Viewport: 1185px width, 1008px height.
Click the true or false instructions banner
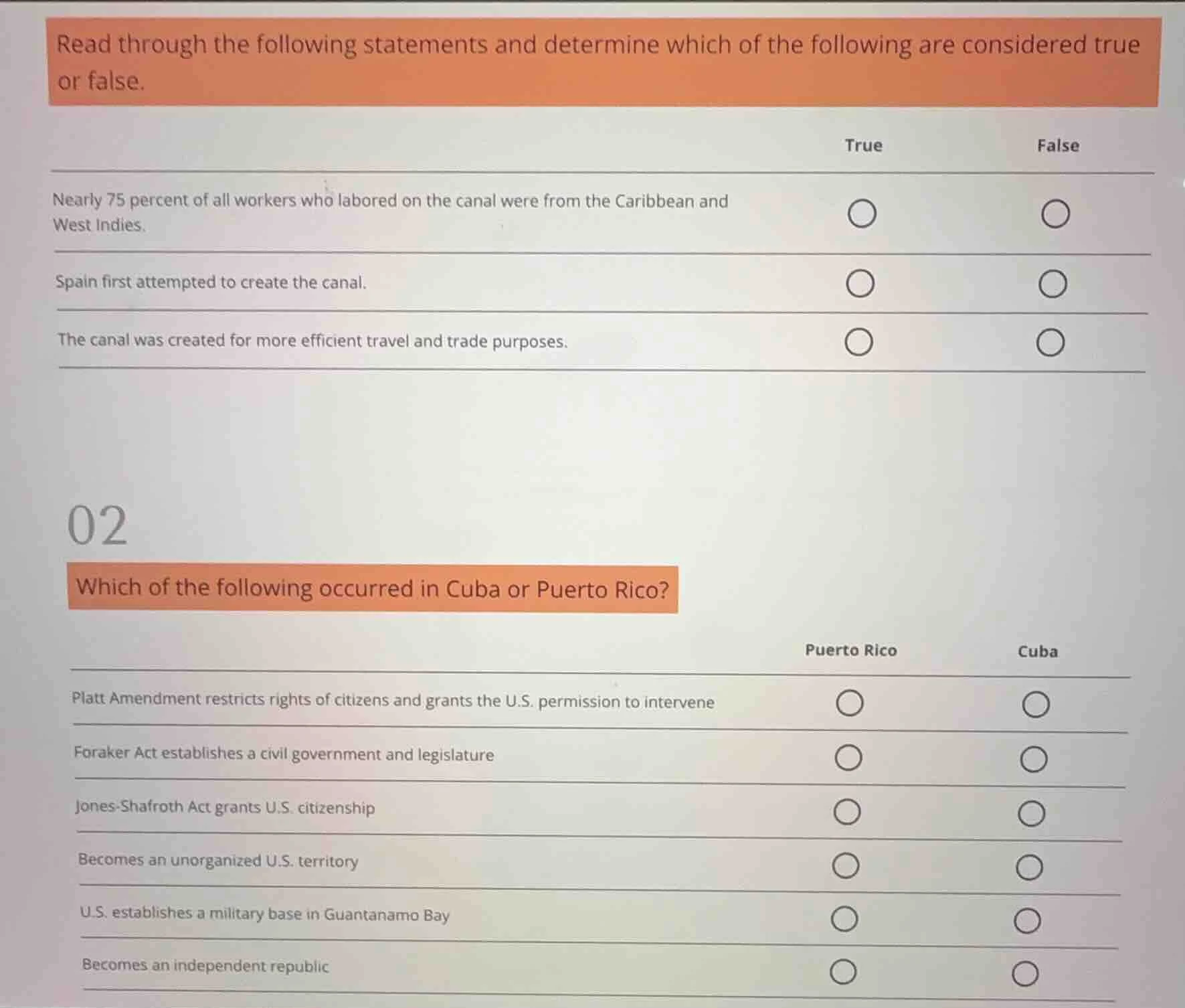click(602, 62)
